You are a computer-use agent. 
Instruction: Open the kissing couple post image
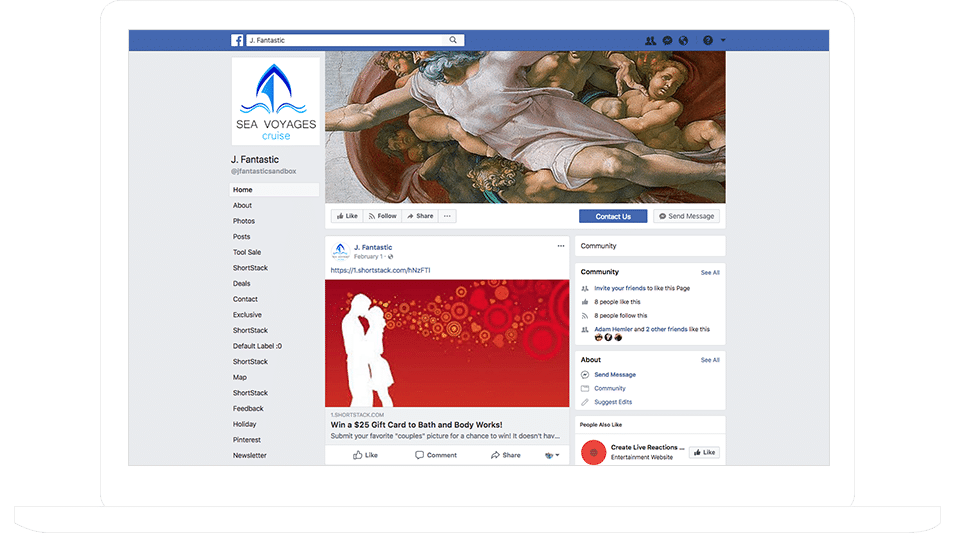tap(447, 343)
